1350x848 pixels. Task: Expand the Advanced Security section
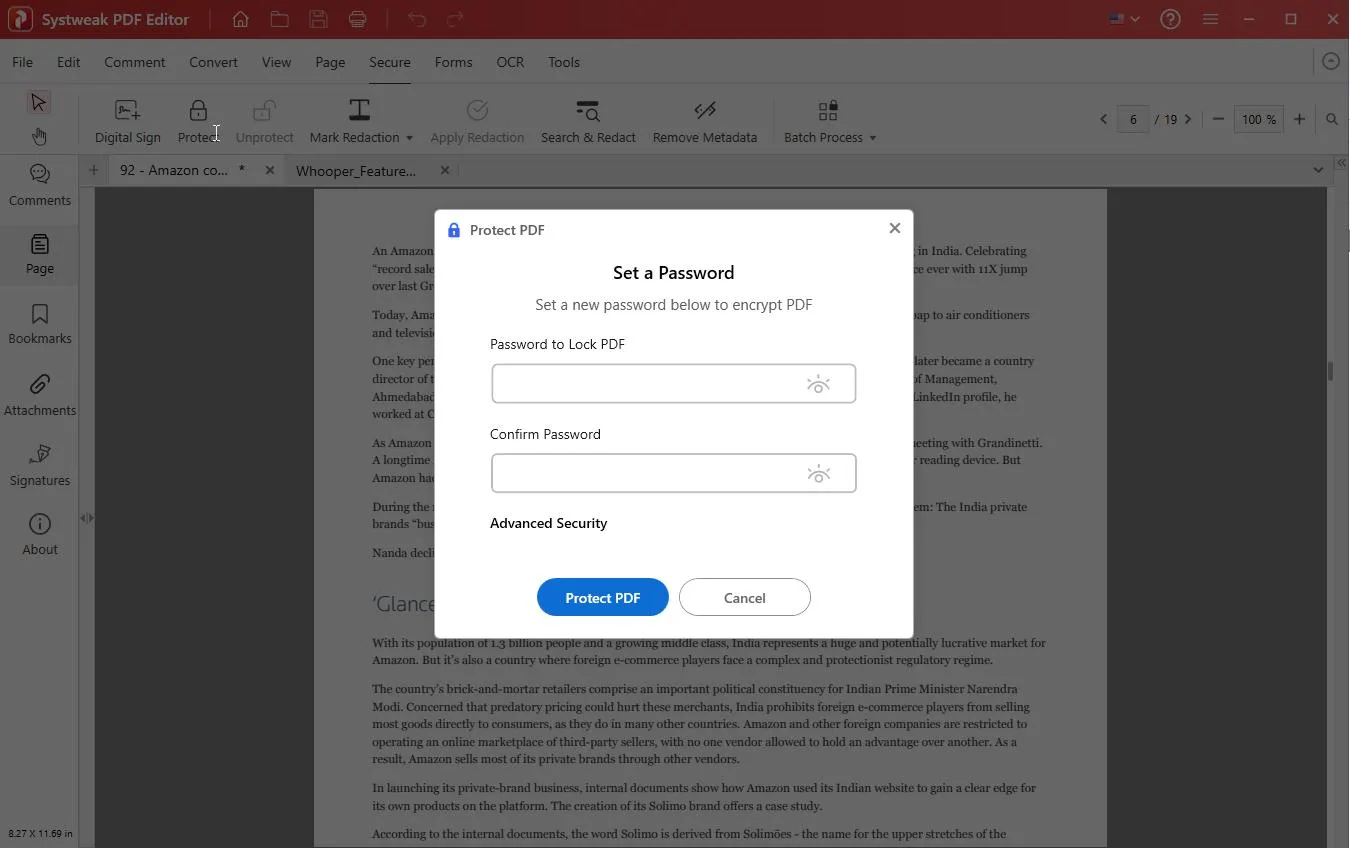[548, 523]
